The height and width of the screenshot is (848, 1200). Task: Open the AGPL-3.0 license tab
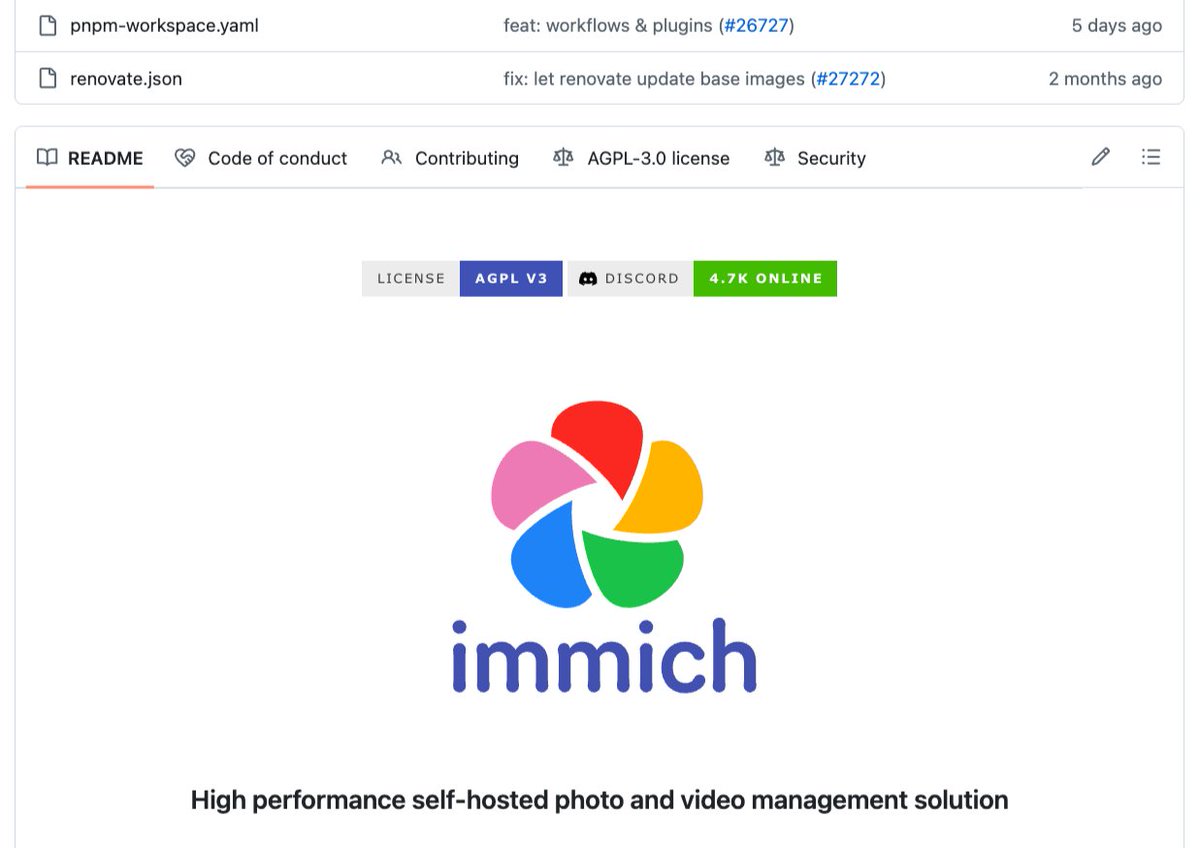[641, 158]
